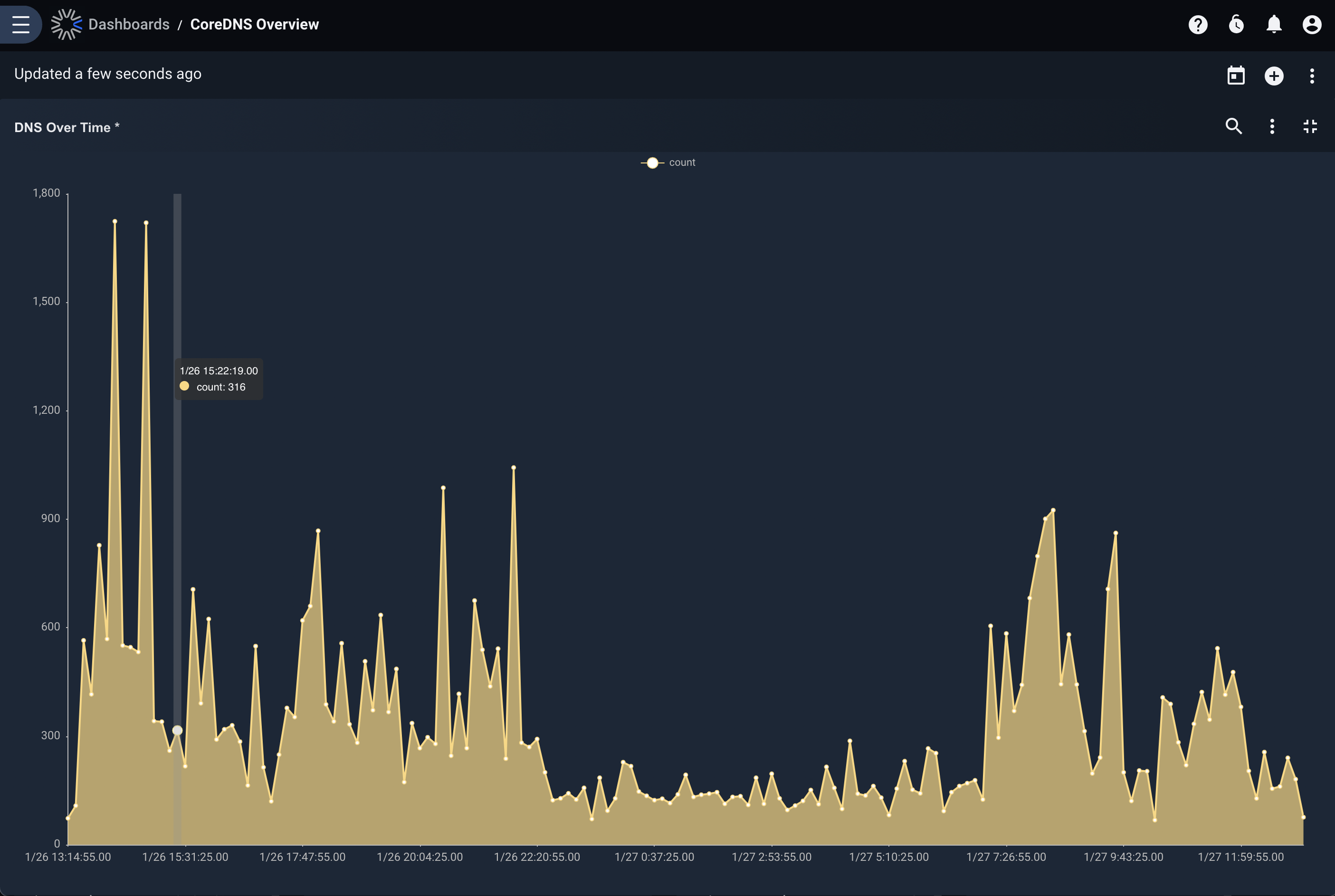Click the CoreDNS Overview breadcrumb title
Viewport: 1335px width, 896px height.
(x=254, y=24)
